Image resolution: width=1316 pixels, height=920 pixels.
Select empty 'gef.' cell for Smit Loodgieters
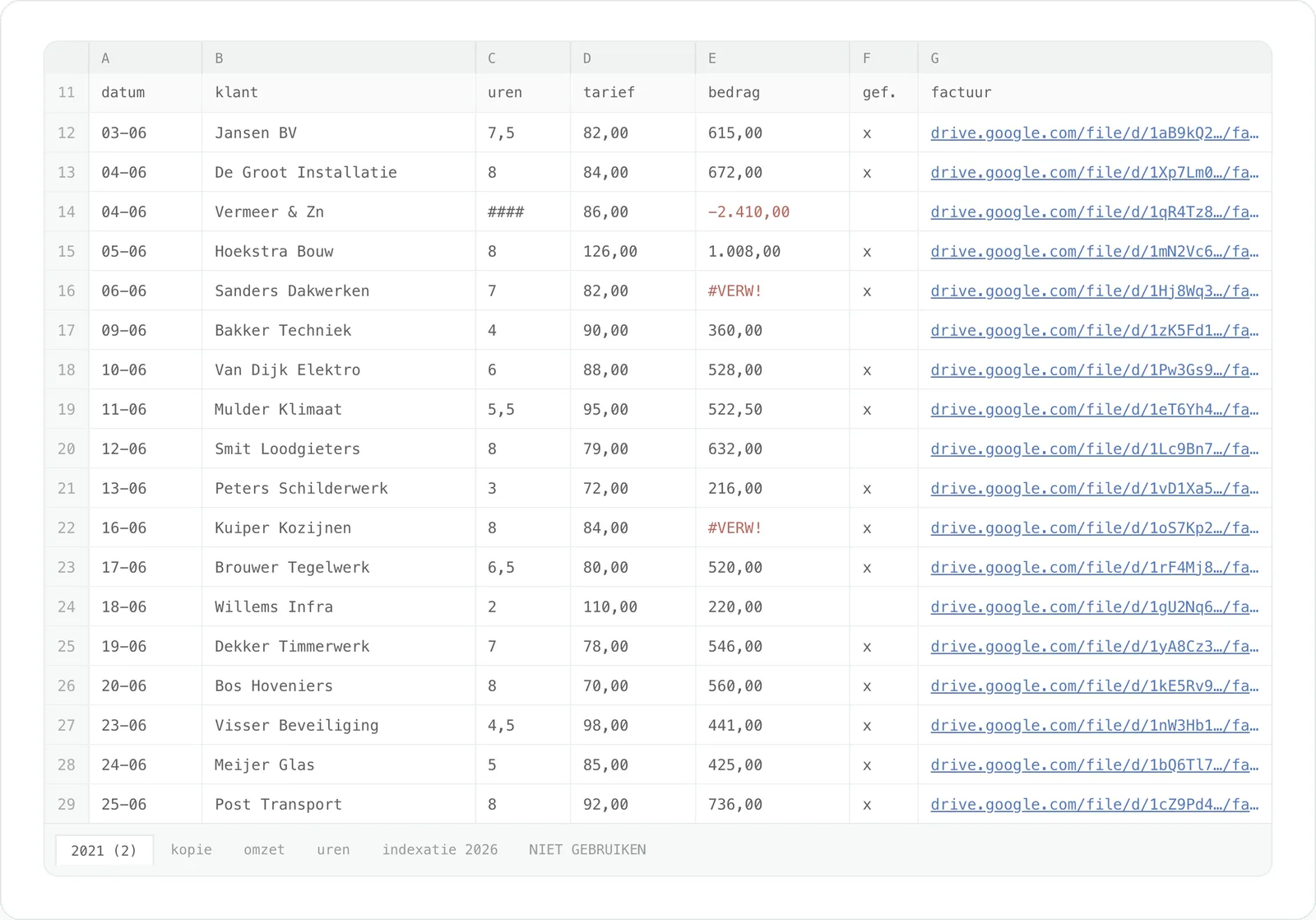pyautogui.click(x=883, y=448)
